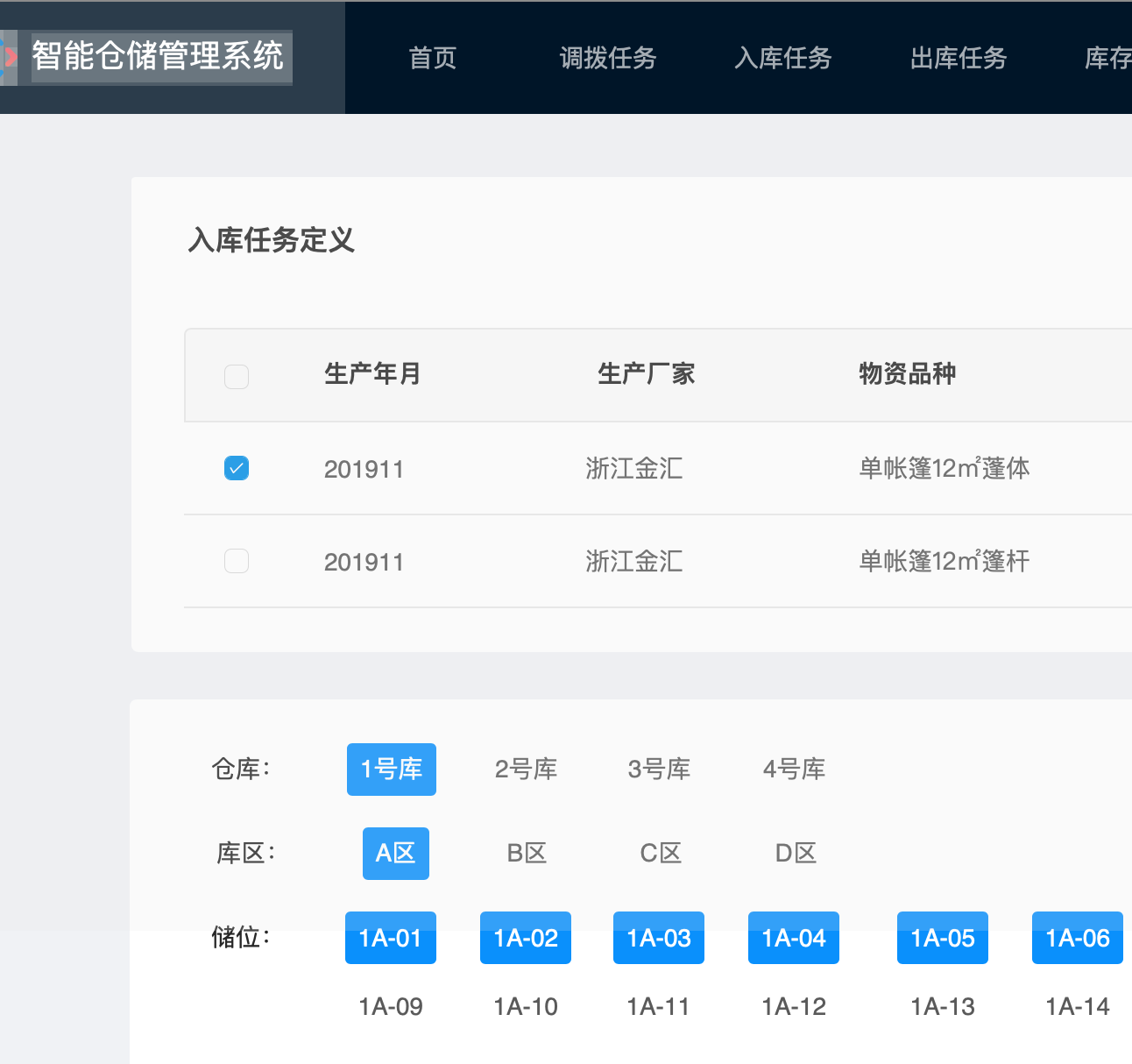Image resolution: width=1132 pixels, height=1064 pixels.
Task: Select storage slot 1A-09
Action: (391, 1006)
